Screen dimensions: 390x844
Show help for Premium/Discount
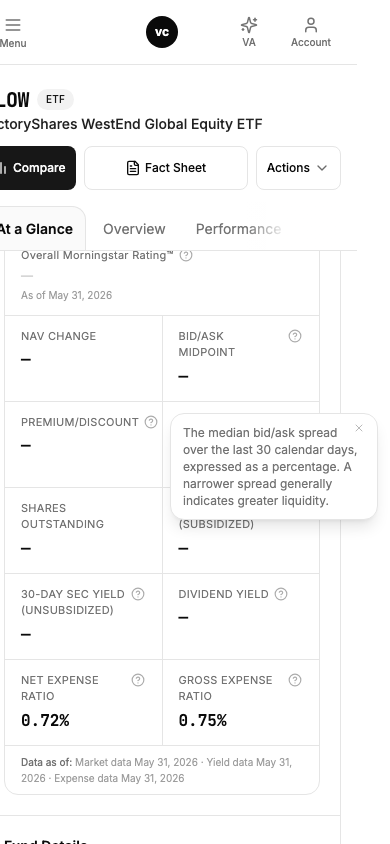pos(151,422)
